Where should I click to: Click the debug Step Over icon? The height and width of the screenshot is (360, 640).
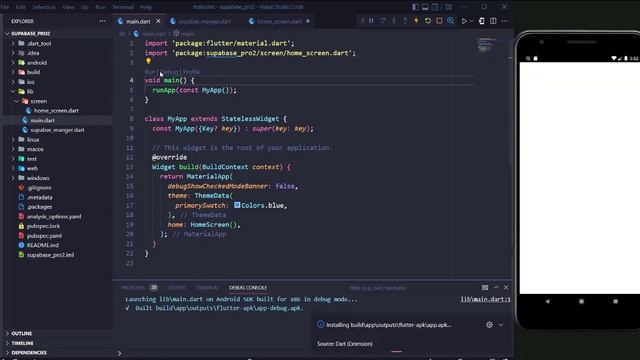pyautogui.click(x=382, y=21)
